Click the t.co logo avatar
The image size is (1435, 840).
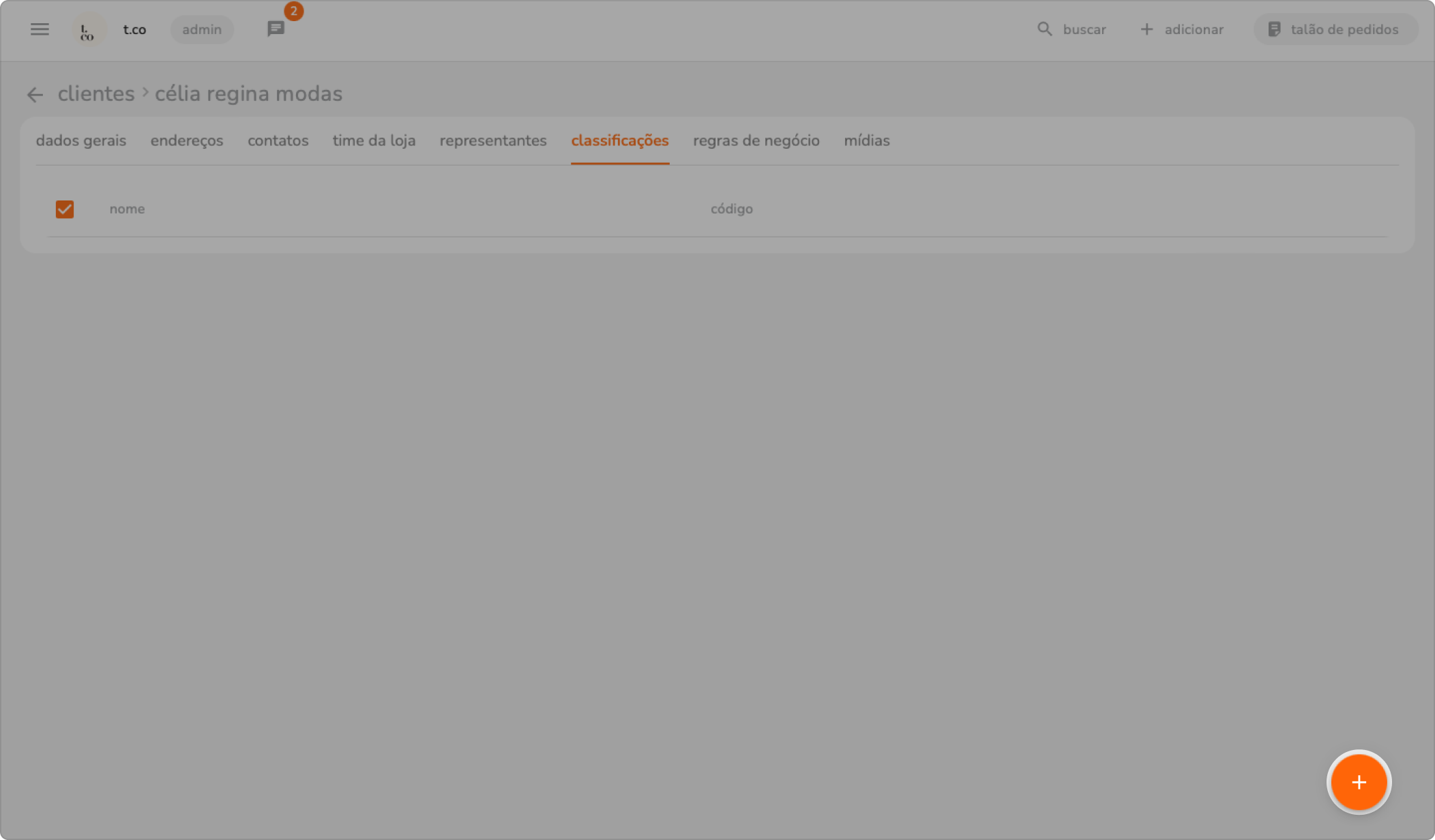click(x=89, y=30)
